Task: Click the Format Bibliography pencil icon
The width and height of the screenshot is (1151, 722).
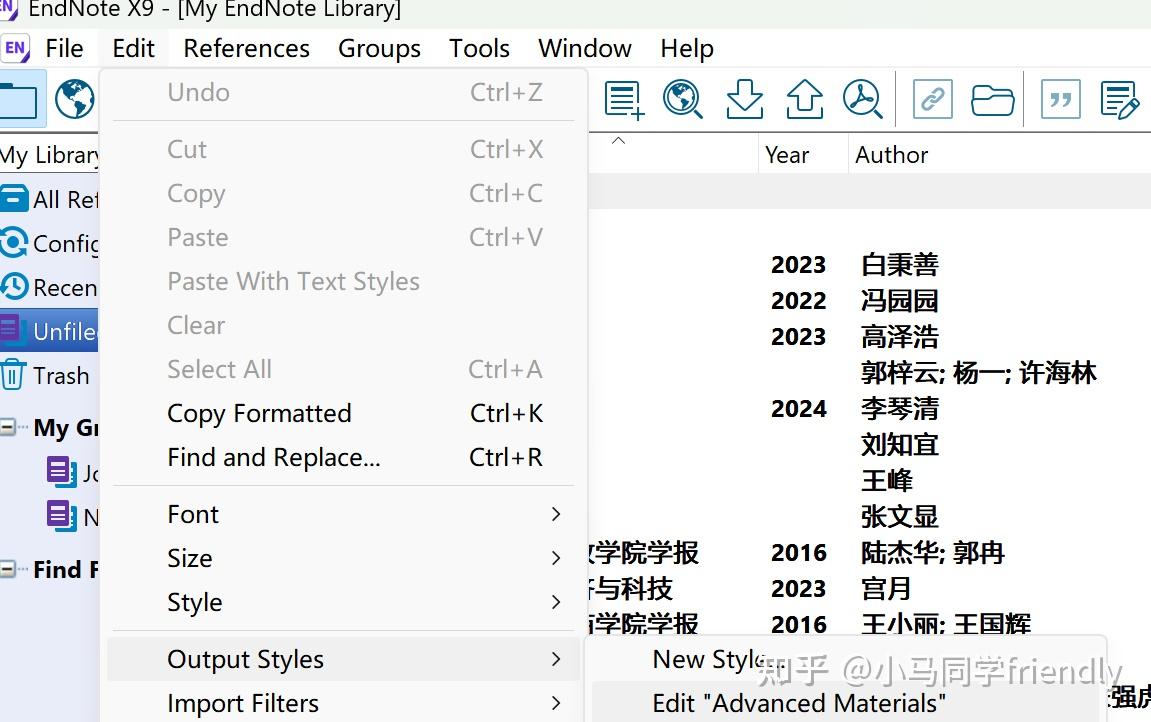Action: pos(1119,100)
